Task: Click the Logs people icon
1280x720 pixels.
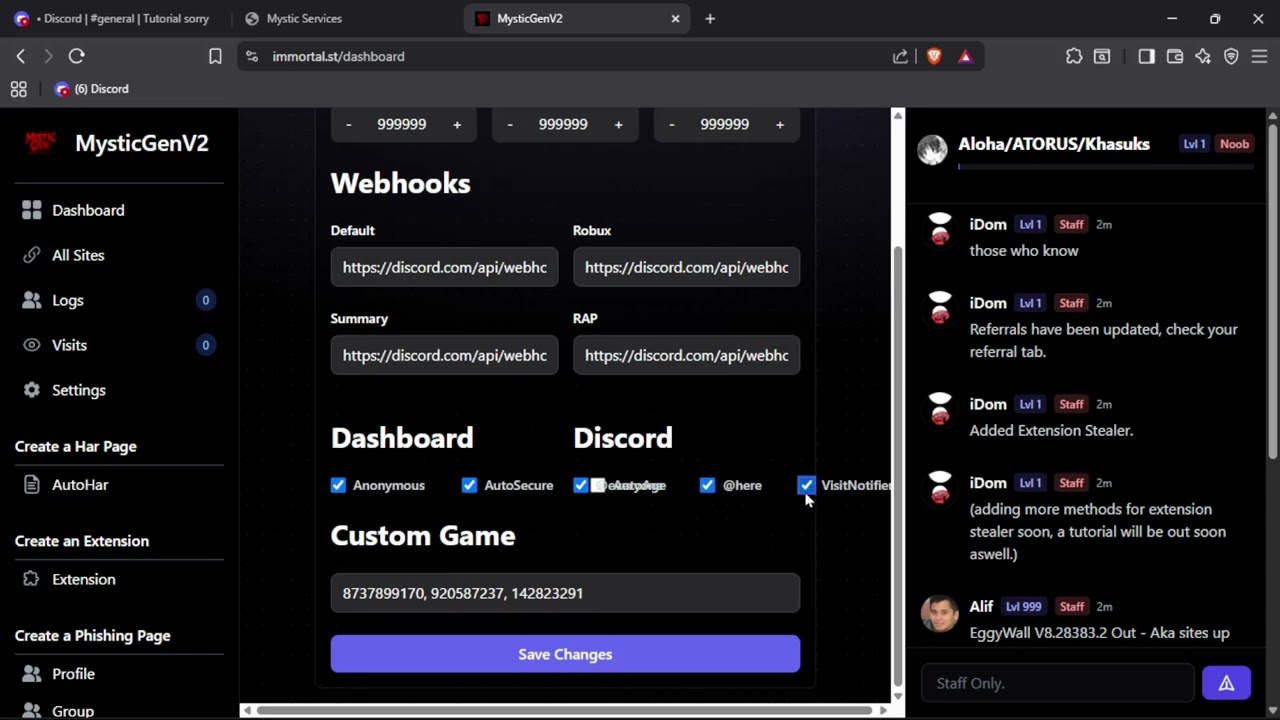Action: coord(32,300)
